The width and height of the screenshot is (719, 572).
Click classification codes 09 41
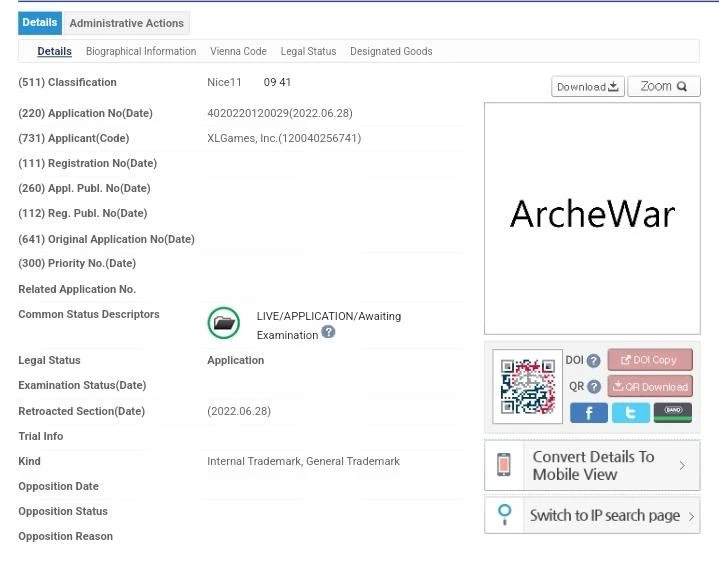point(277,83)
